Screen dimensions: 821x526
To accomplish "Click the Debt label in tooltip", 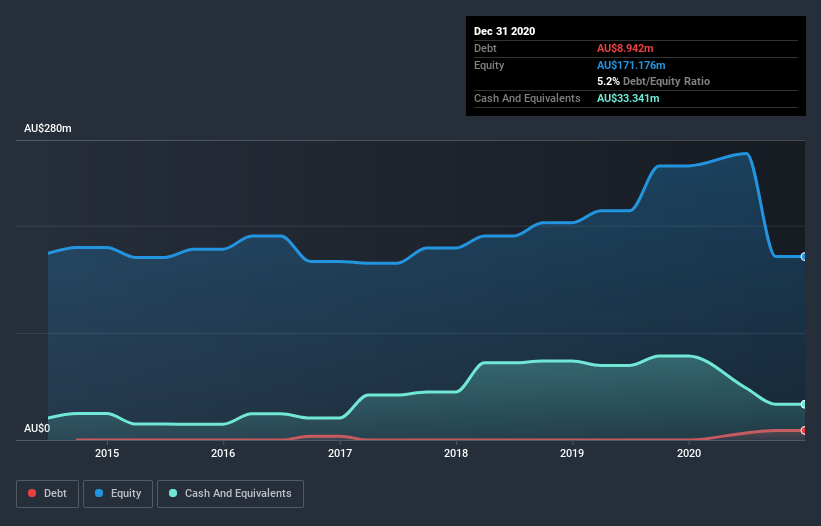I will pyautogui.click(x=485, y=48).
